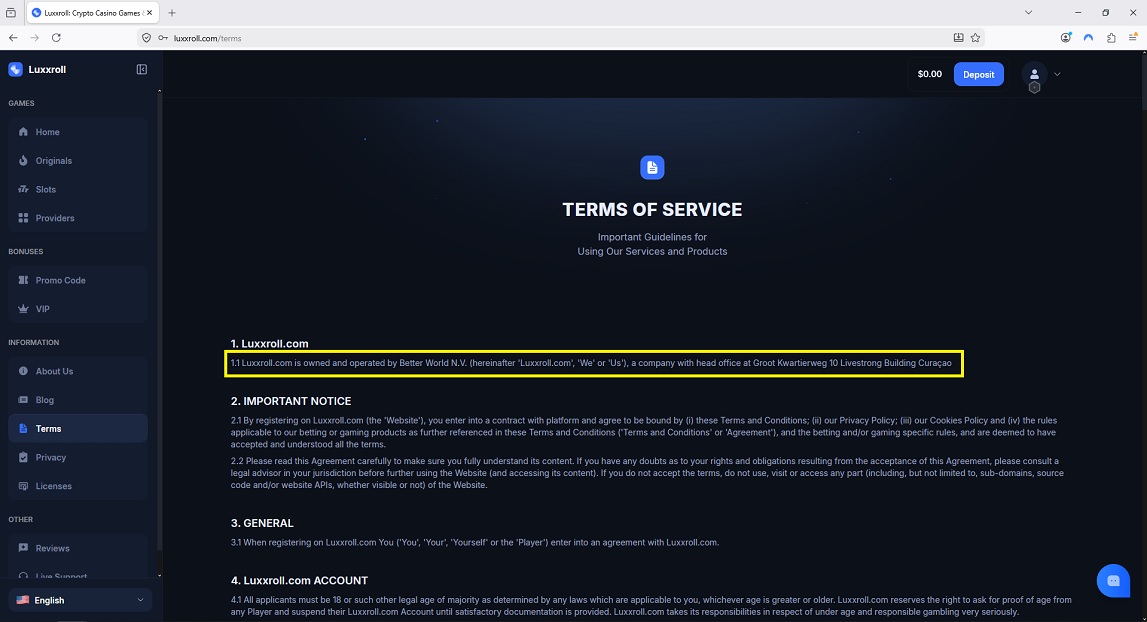Viewport: 1147px width, 622px height.
Task: Click the Home house icon
Action: tap(23, 132)
